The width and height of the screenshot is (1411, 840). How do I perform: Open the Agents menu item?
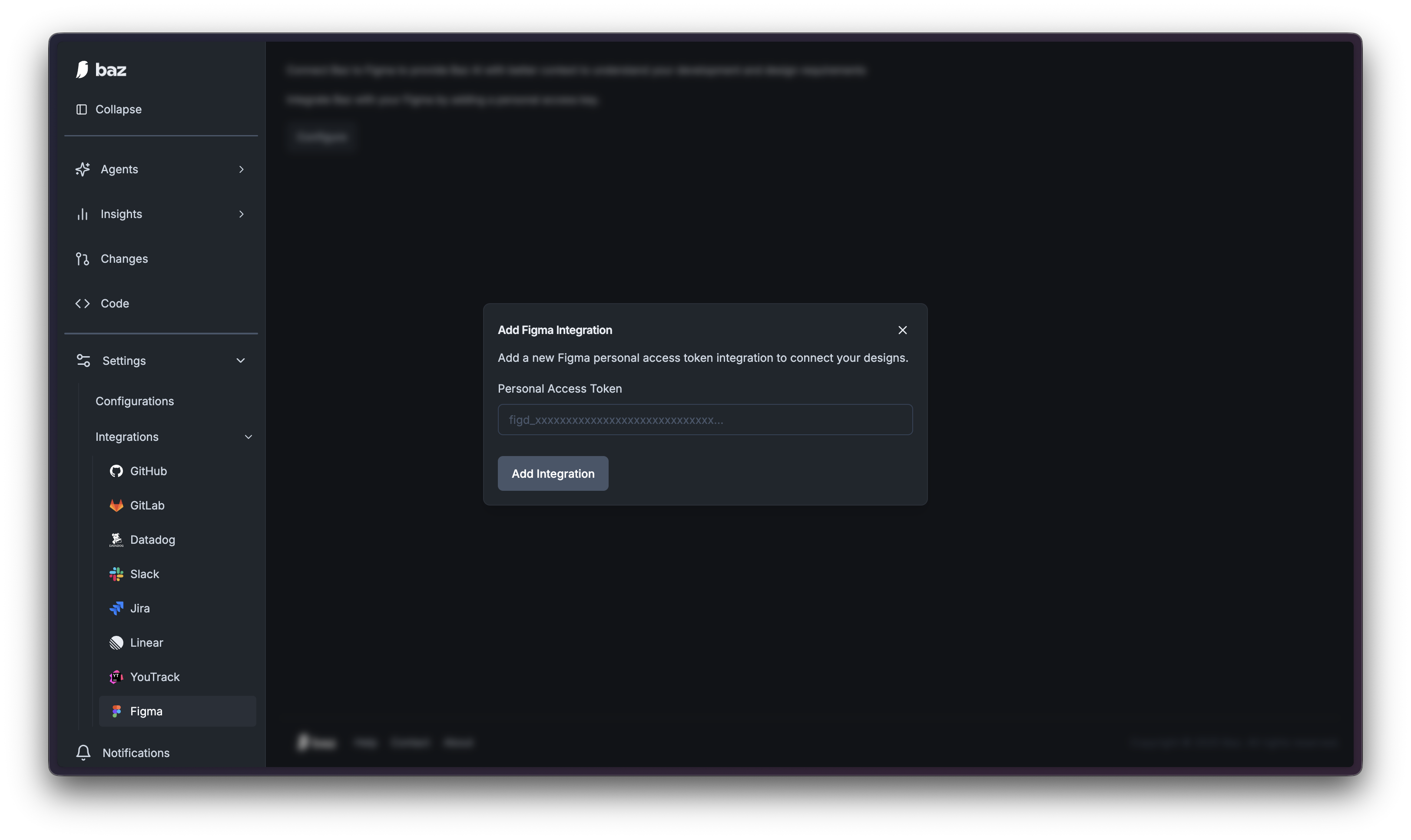click(x=161, y=169)
